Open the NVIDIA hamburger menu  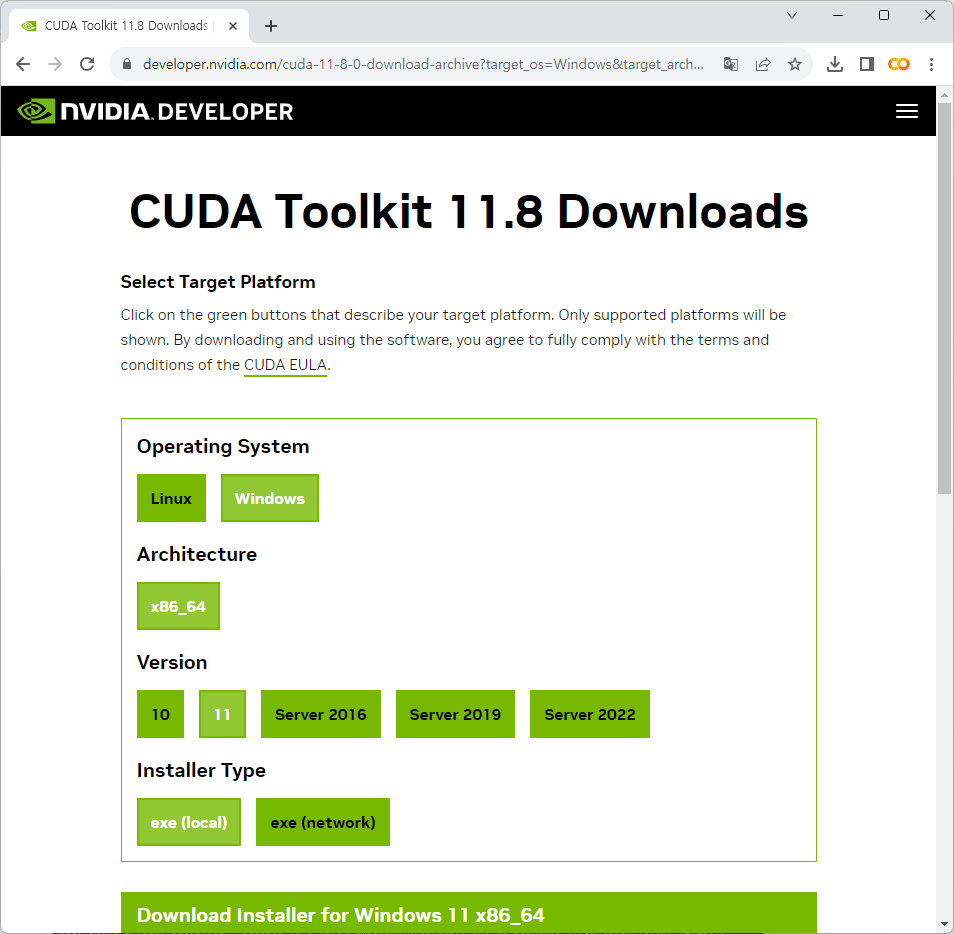point(907,111)
